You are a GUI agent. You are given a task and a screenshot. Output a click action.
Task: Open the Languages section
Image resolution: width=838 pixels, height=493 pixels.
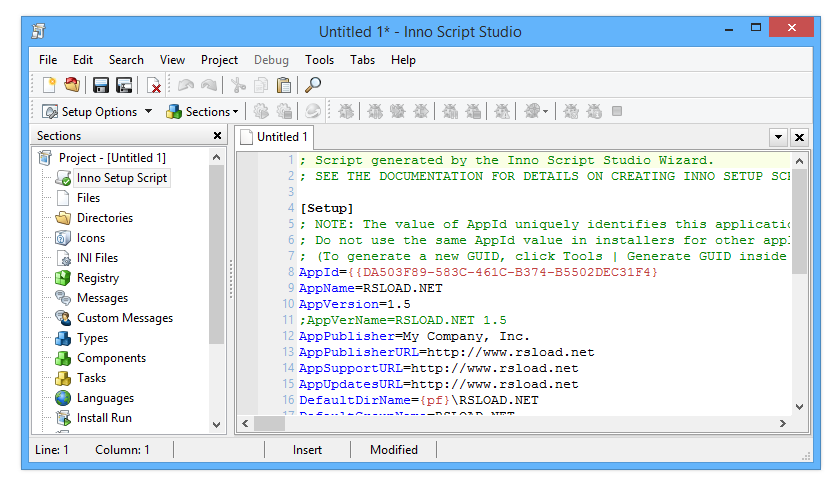point(105,398)
